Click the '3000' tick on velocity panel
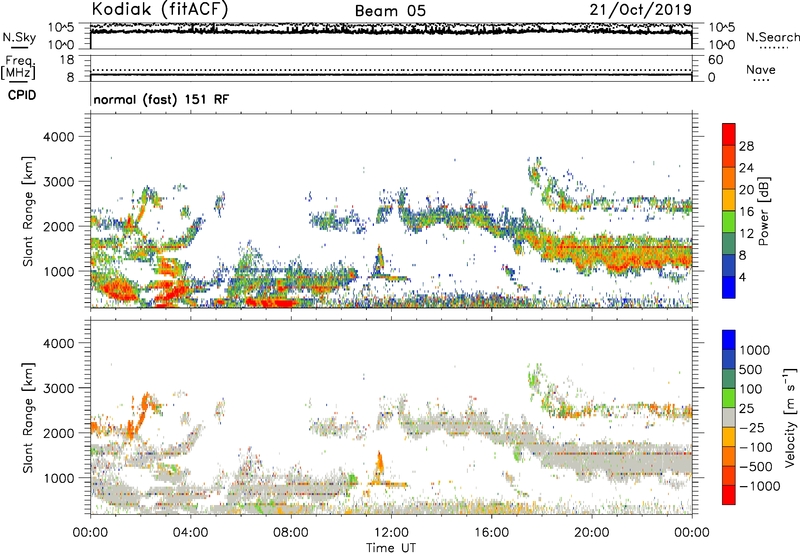The width and height of the screenshot is (800, 554). point(58,388)
